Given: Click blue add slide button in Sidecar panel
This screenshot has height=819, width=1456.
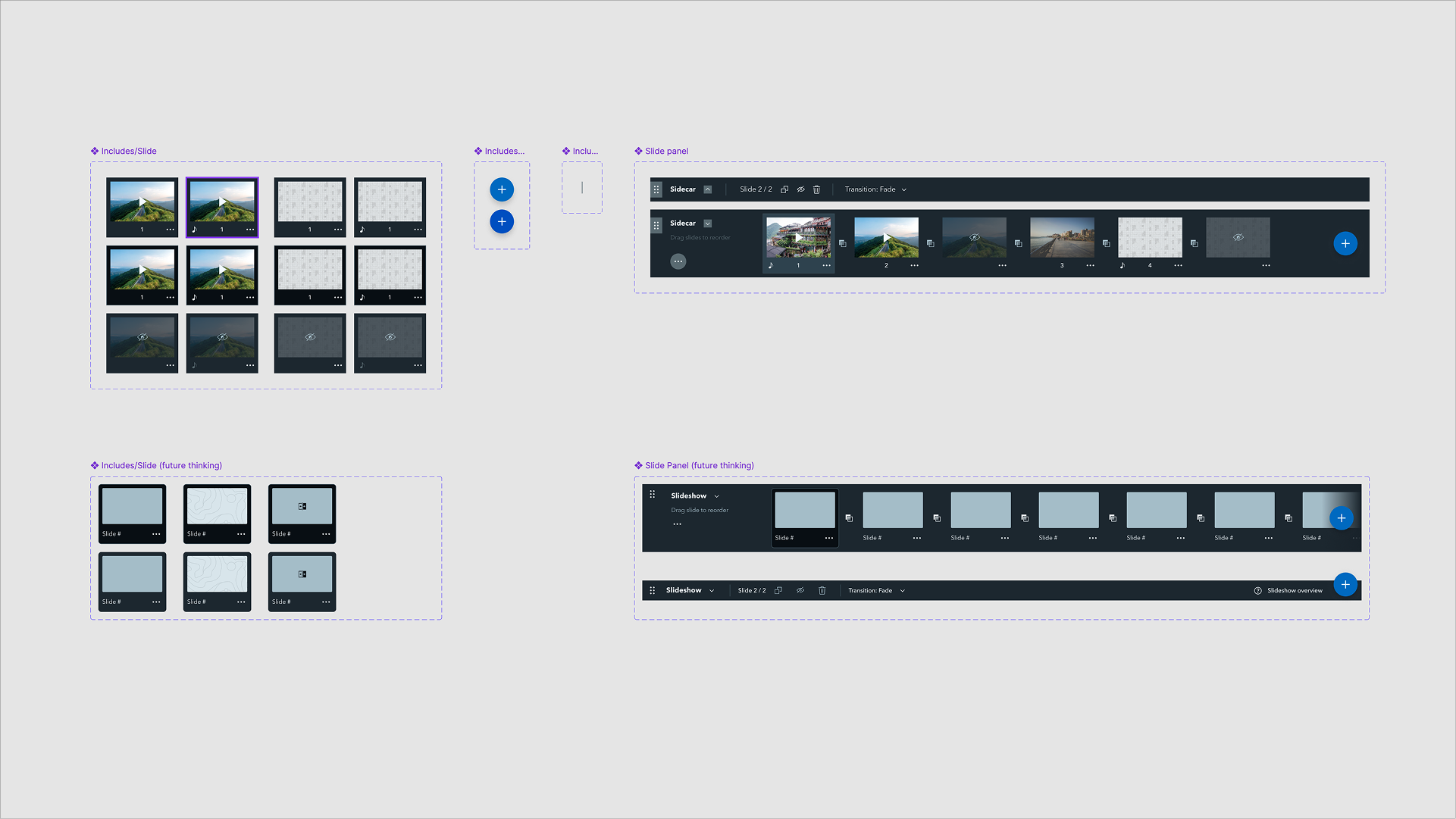Looking at the screenshot, I should click(1345, 244).
